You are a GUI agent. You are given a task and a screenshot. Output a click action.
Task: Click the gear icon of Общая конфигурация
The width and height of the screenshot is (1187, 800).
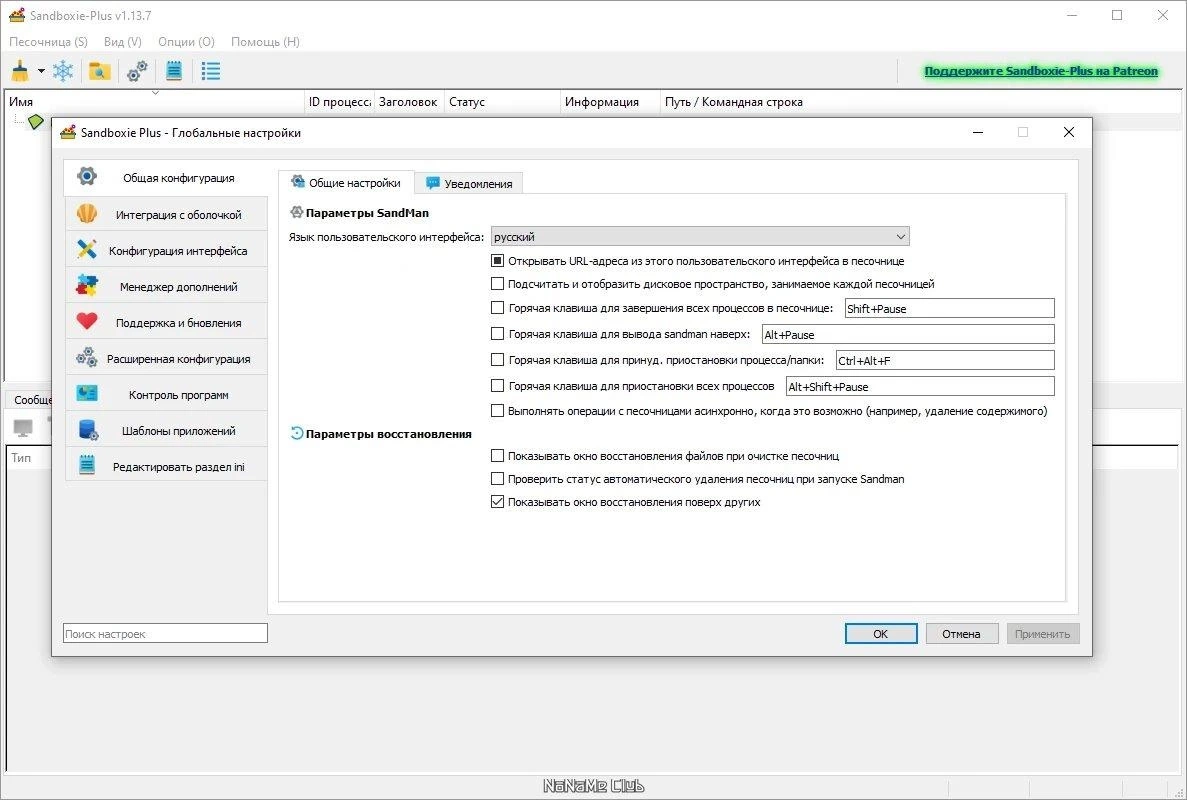(x=87, y=176)
